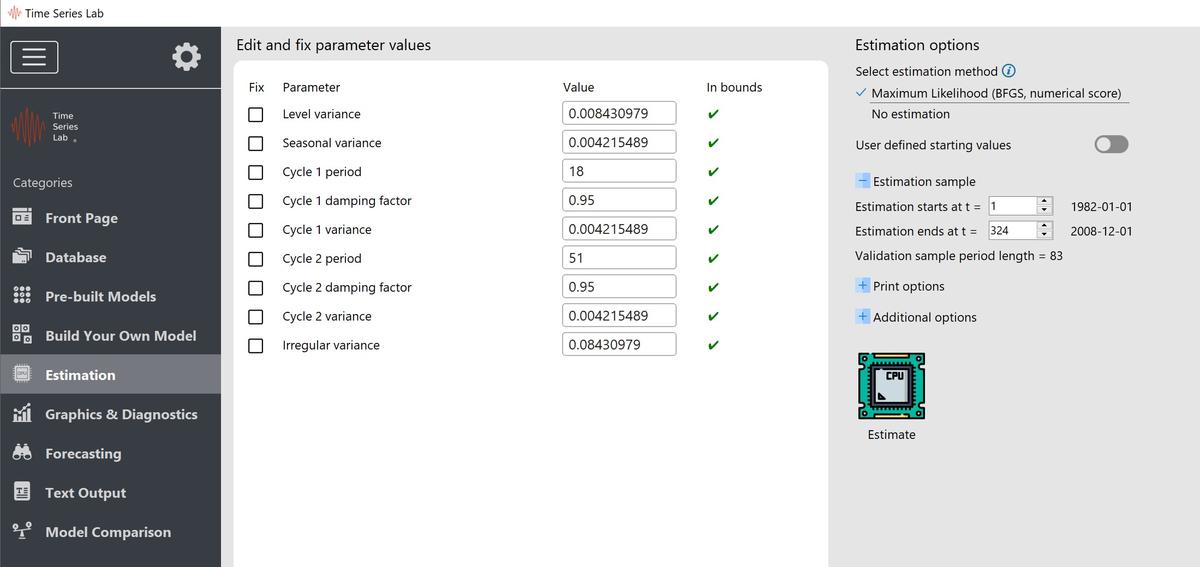The image size is (1200, 567).
Task: Click the Forecasting binoculars icon
Action: [x=22, y=453]
